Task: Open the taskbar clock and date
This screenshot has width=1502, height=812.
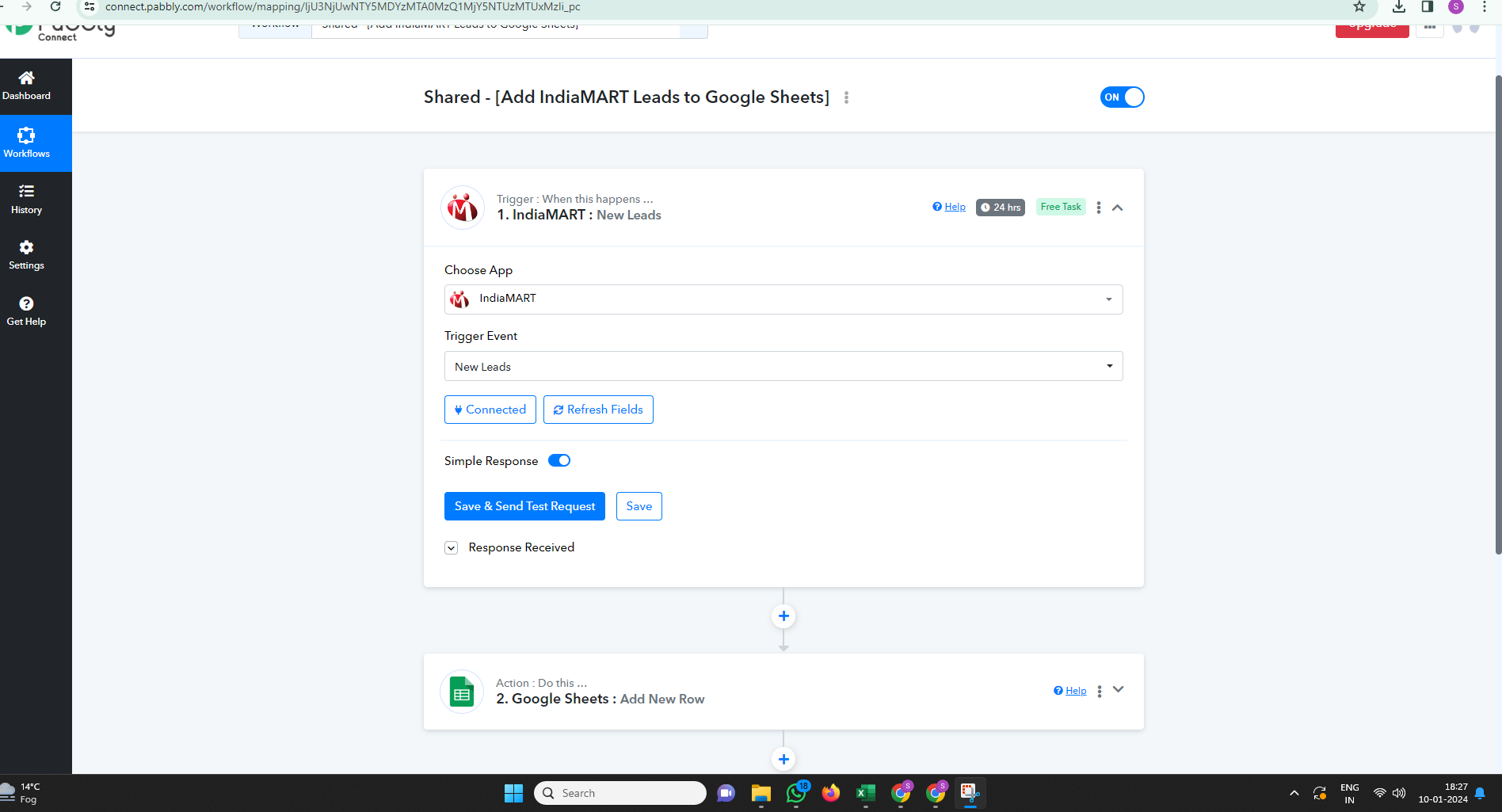Action: tap(1443, 793)
